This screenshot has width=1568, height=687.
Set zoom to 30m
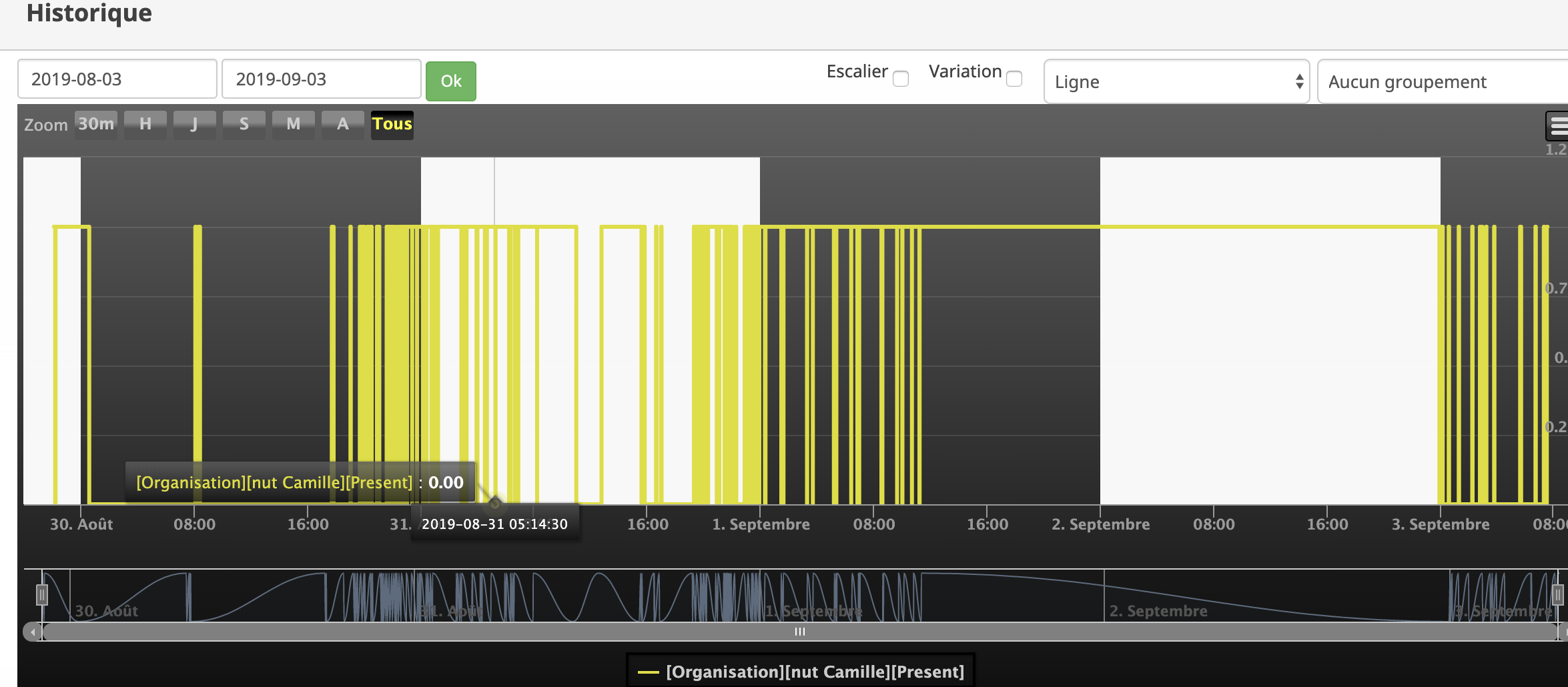pyautogui.click(x=96, y=124)
